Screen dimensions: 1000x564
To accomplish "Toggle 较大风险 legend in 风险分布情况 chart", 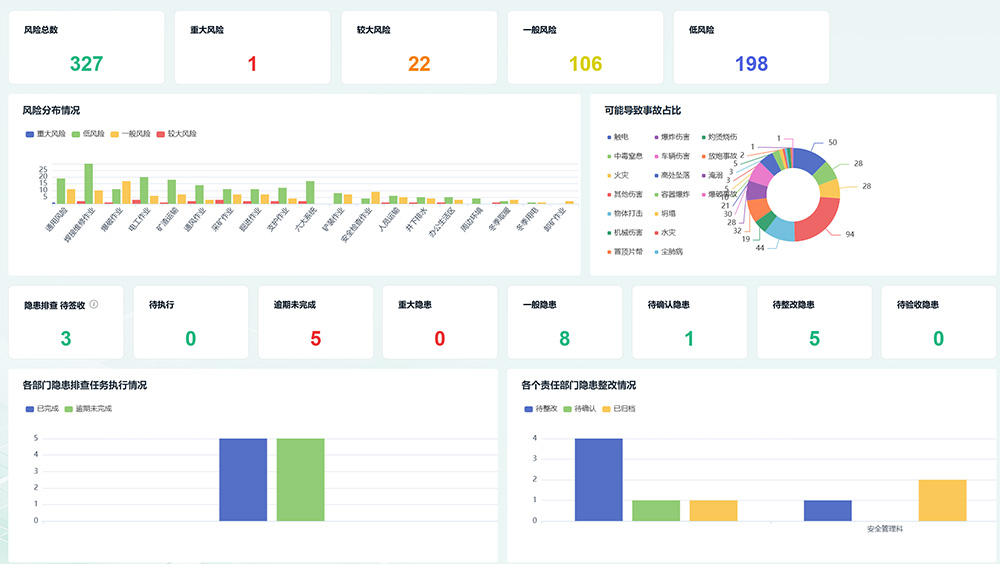I will tap(177, 134).
